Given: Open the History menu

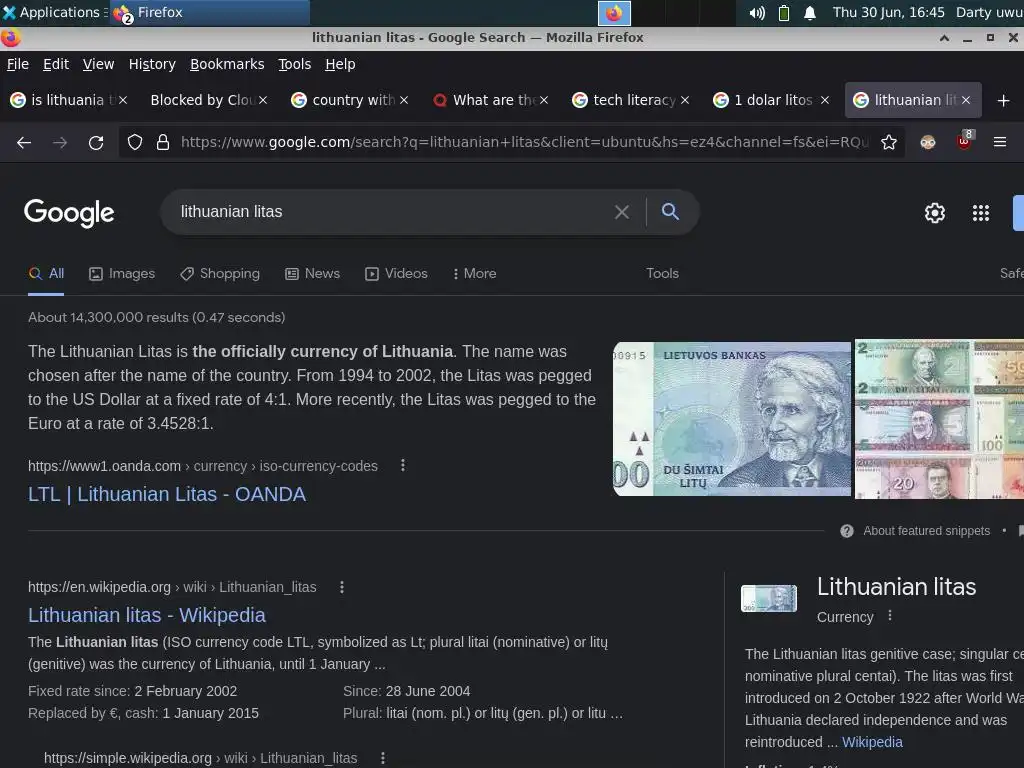Looking at the screenshot, I should point(152,64).
